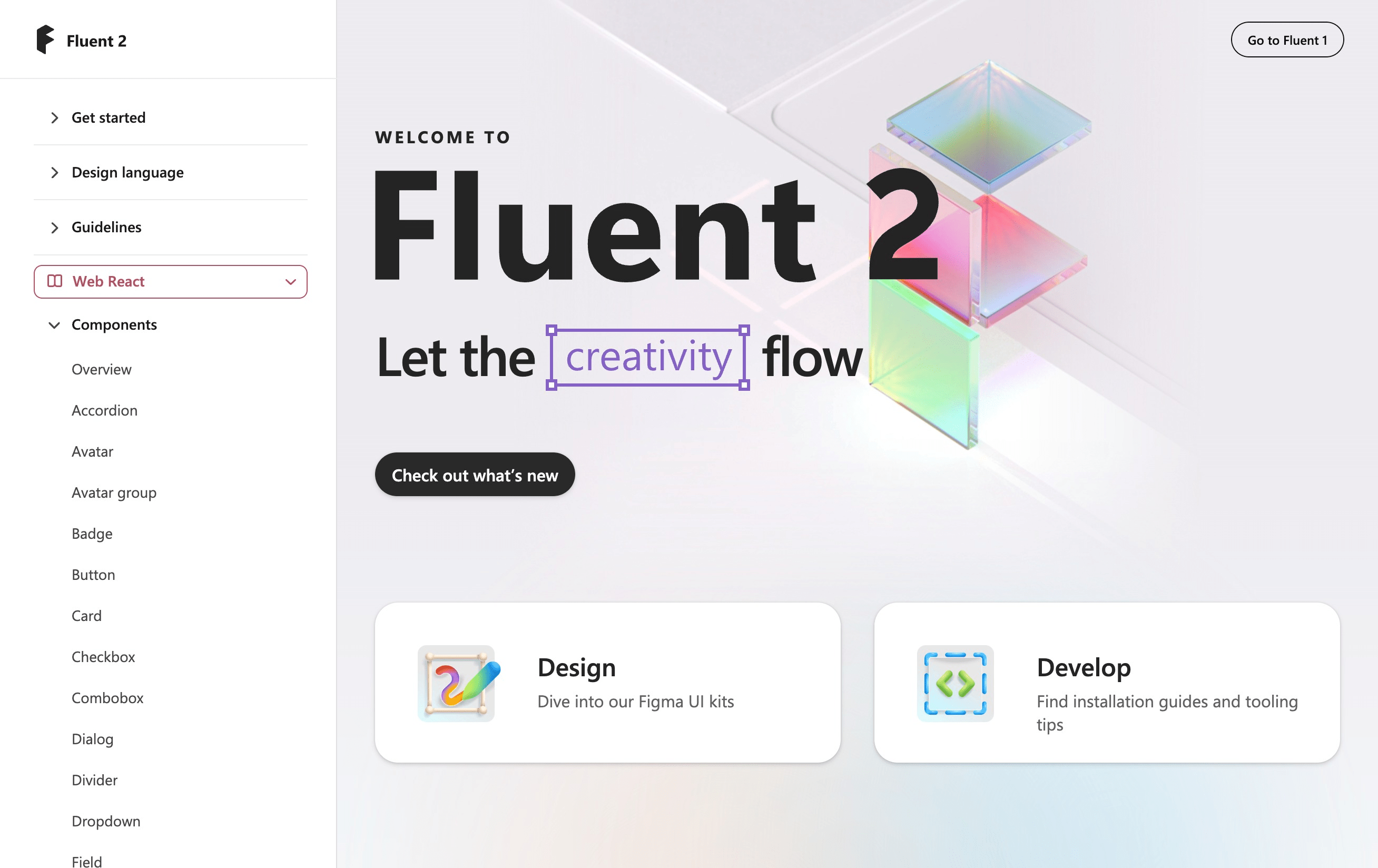Select the Web React dropdown
The width and height of the screenshot is (1378, 868).
click(170, 281)
